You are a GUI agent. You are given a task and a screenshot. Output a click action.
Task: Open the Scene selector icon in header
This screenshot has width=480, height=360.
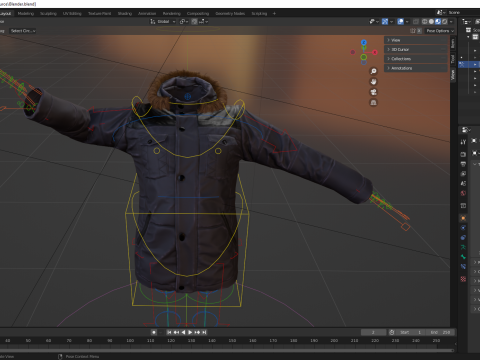click(441, 13)
